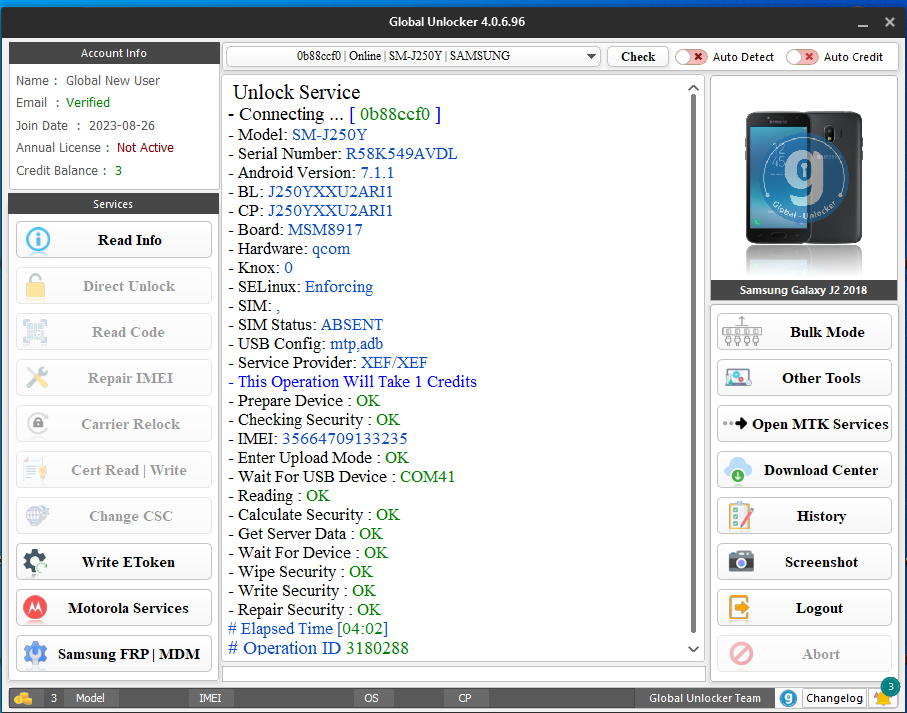Click the Open MTK Services arrow icon

point(735,423)
